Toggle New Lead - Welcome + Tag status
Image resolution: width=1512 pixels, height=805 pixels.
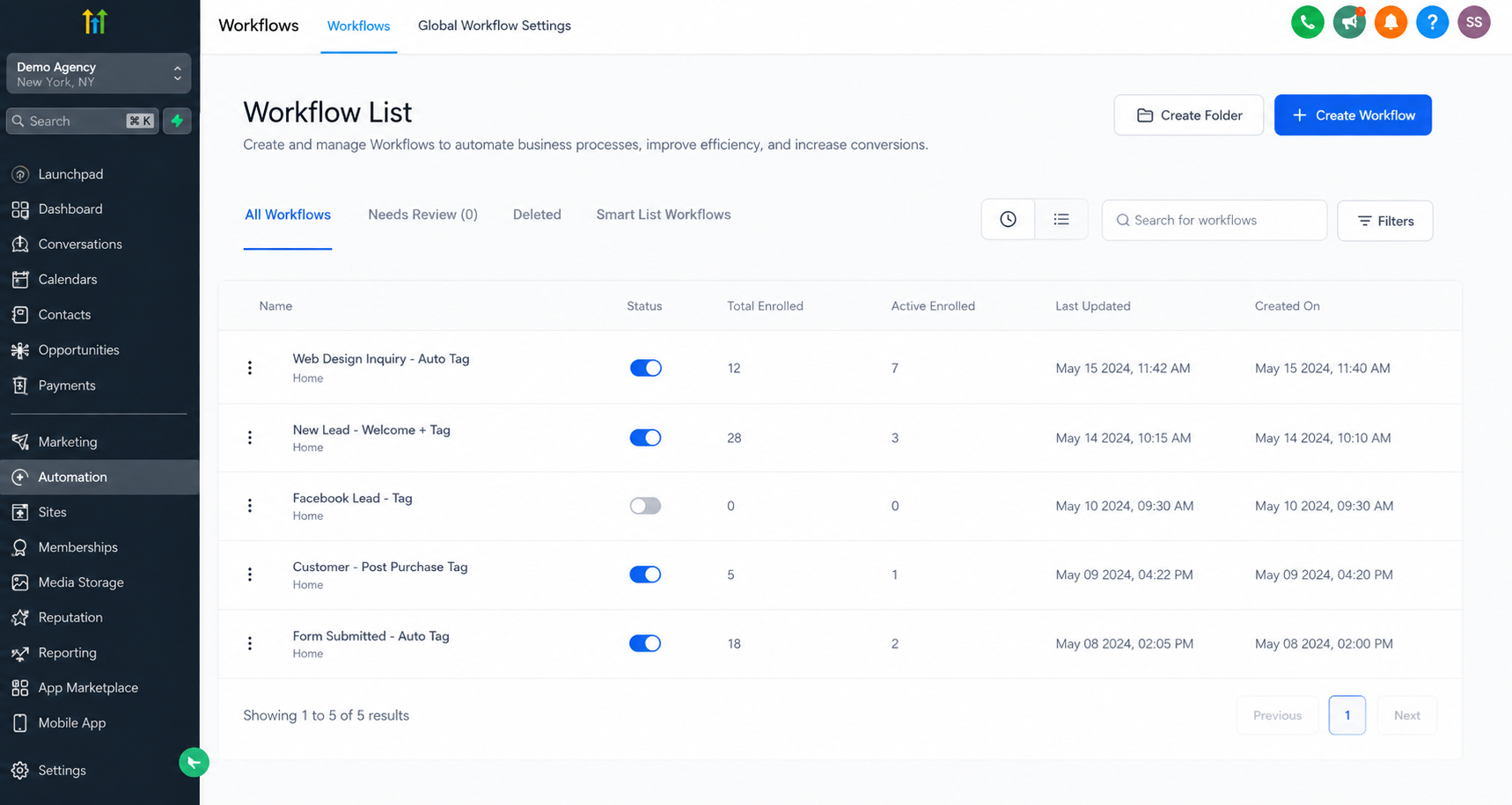(645, 437)
